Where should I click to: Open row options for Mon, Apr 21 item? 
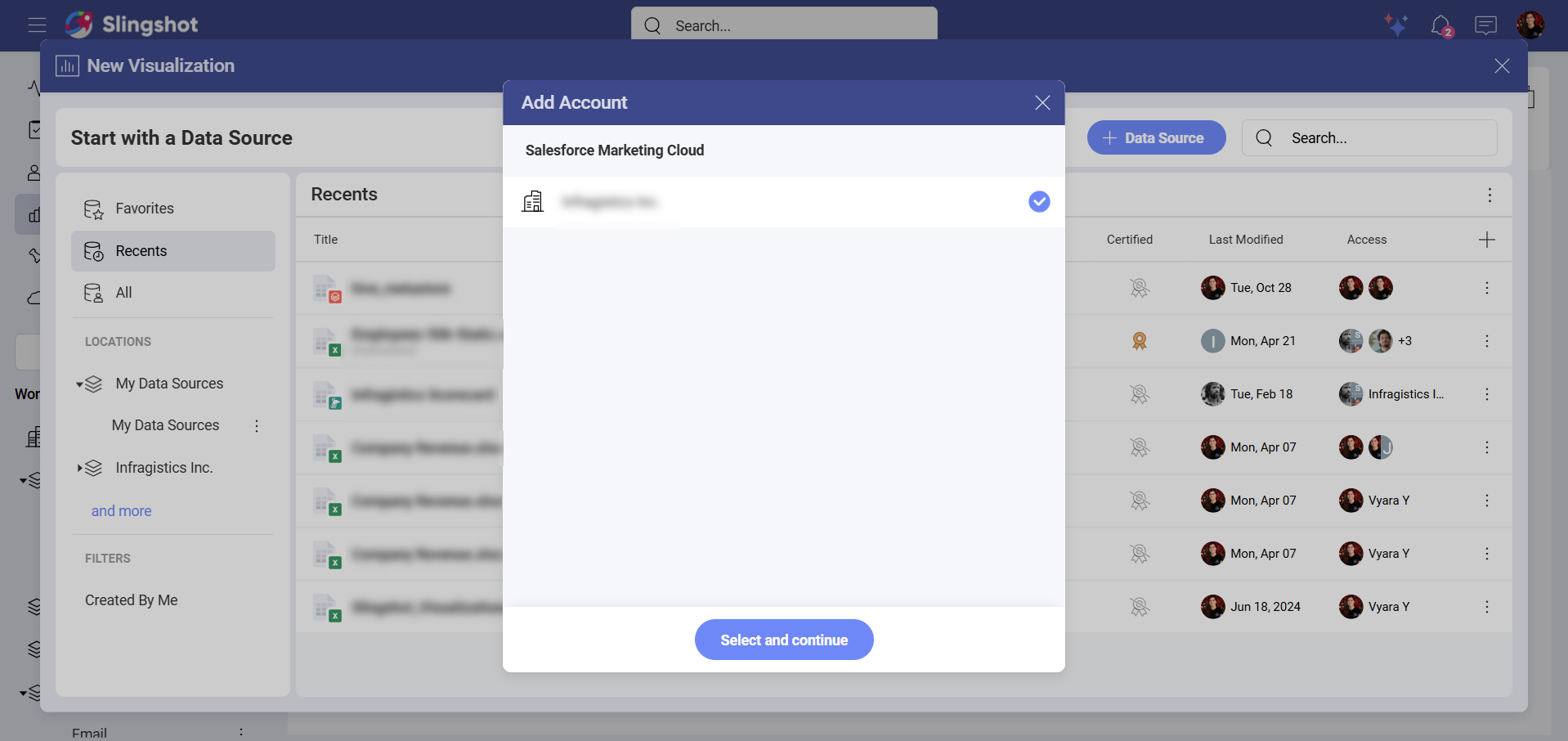click(x=1487, y=341)
